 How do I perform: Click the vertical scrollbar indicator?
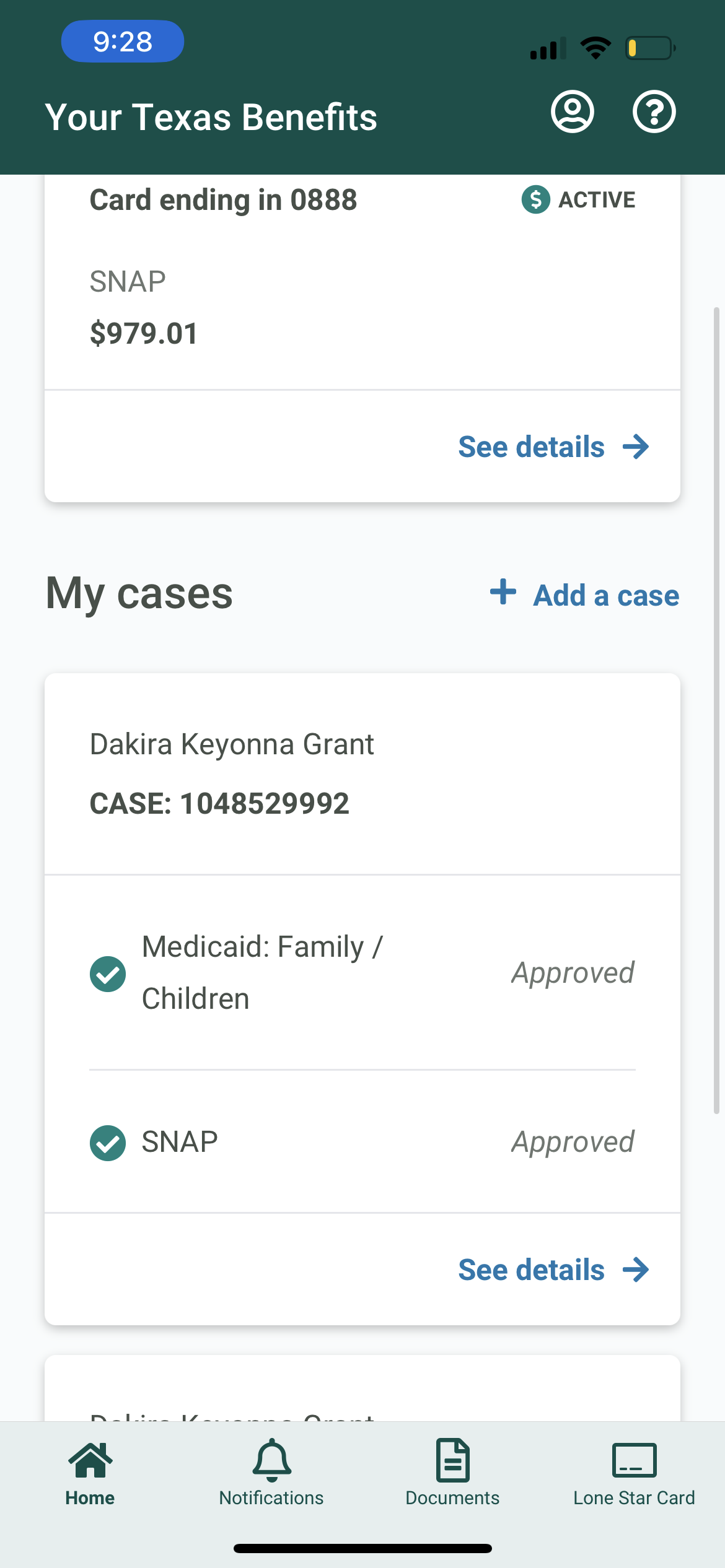(x=716, y=710)
